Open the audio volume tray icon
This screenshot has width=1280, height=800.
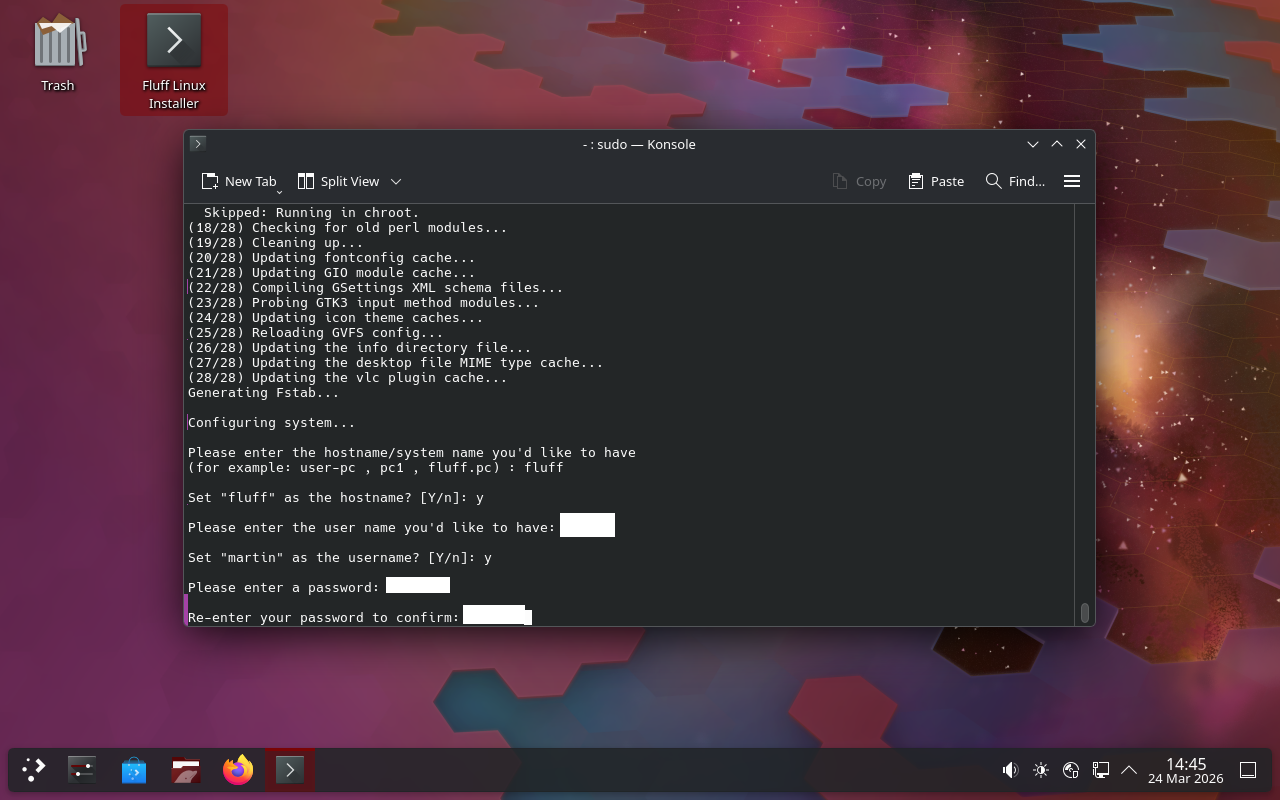1010,769
